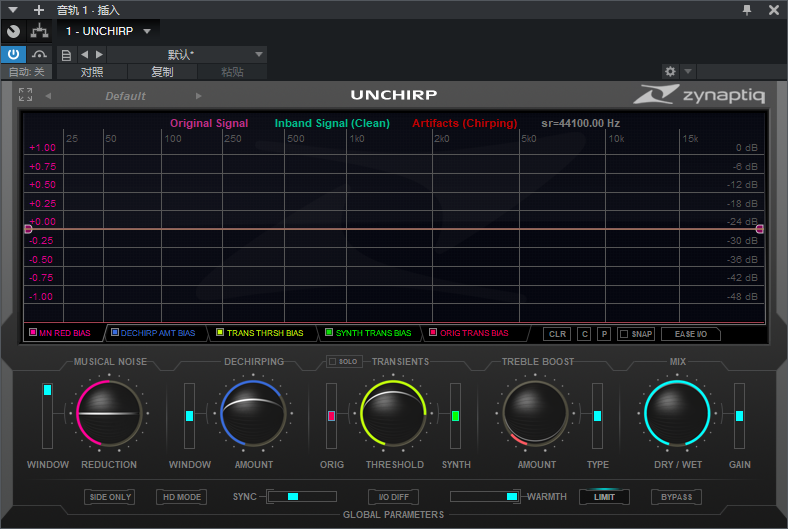Viewport: 788px width, 529px height.
Task: Click the Musical Noise REDUCTION knob
Action: click(109, 413)
